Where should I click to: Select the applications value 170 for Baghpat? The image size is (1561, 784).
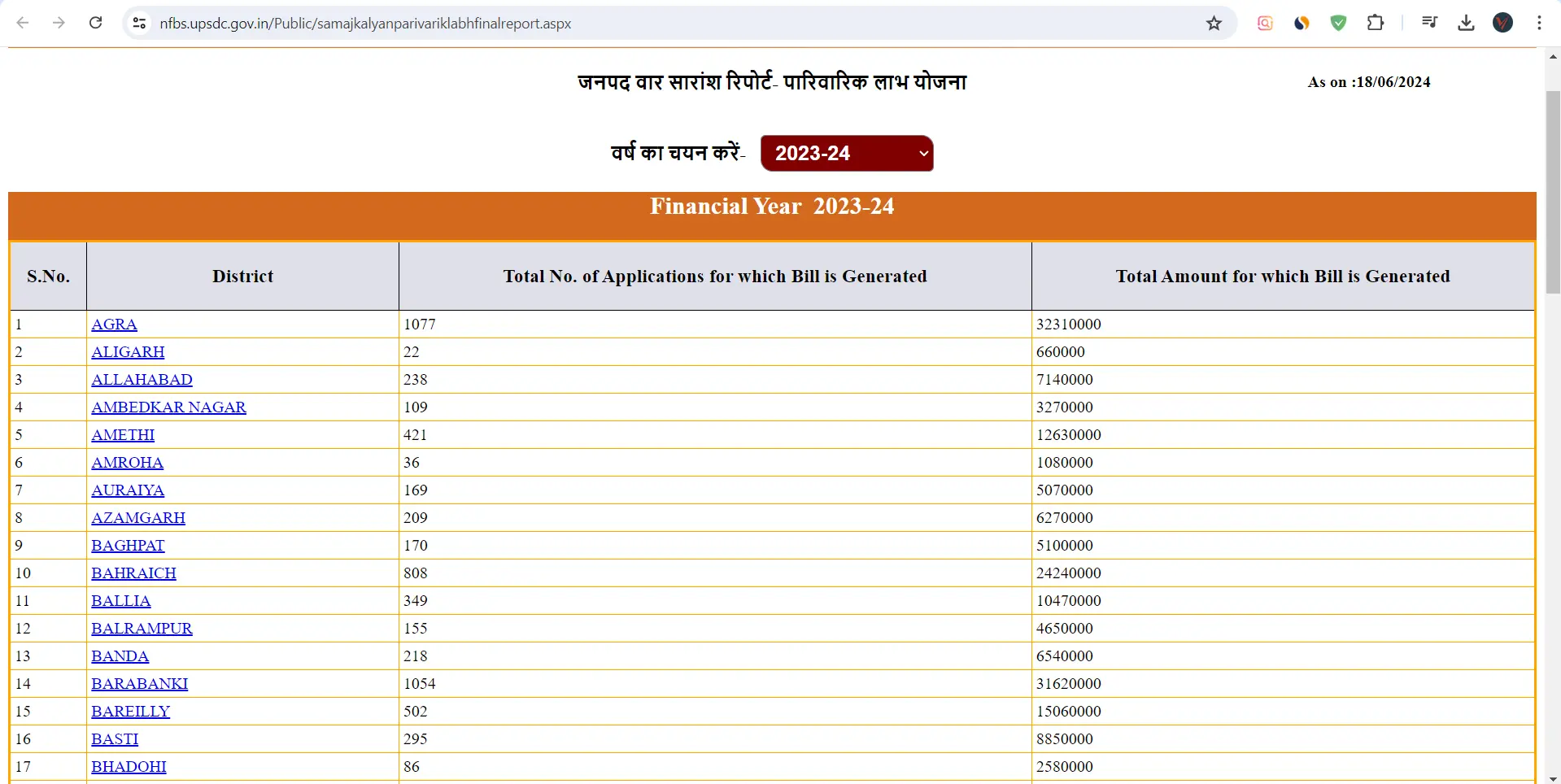pos(416,545)
